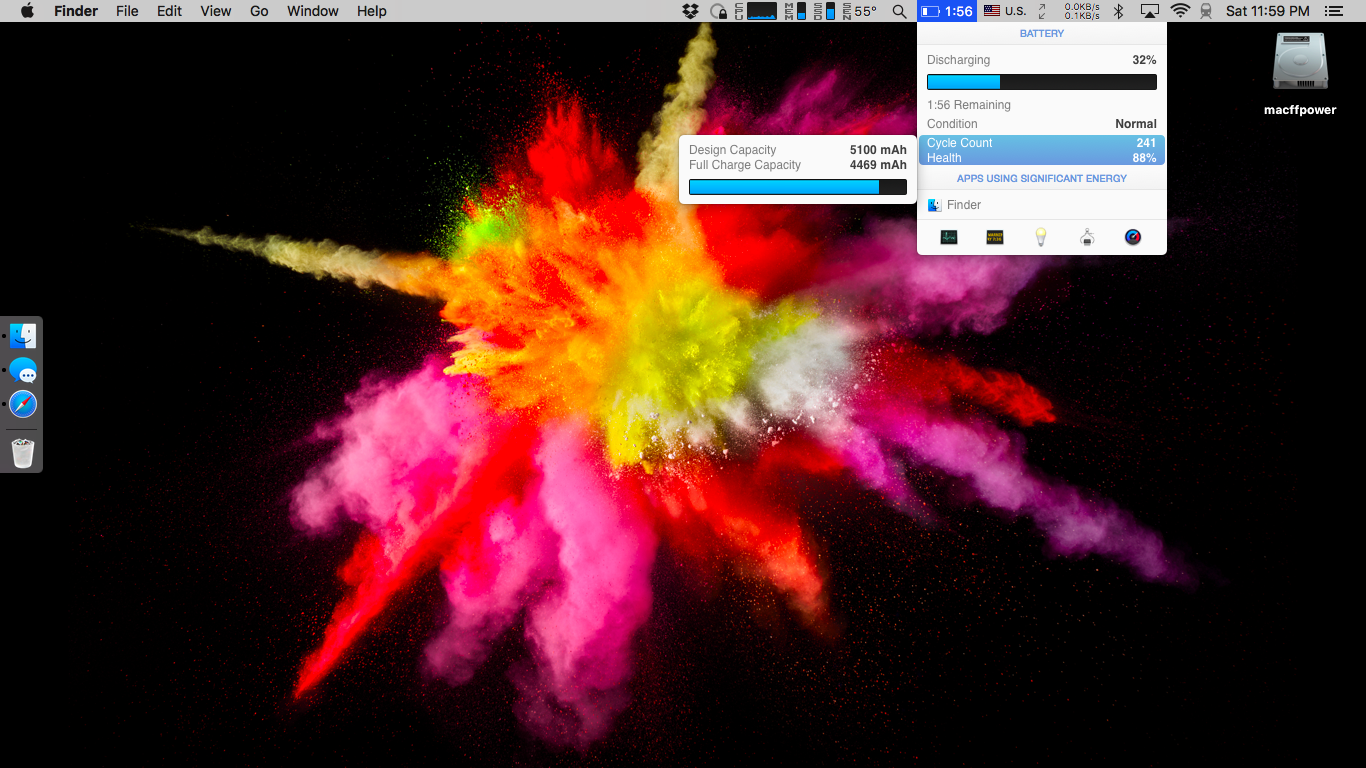
Task: Open Safari from the Dock
Action: pyautogui.click(x=23, y=404)
